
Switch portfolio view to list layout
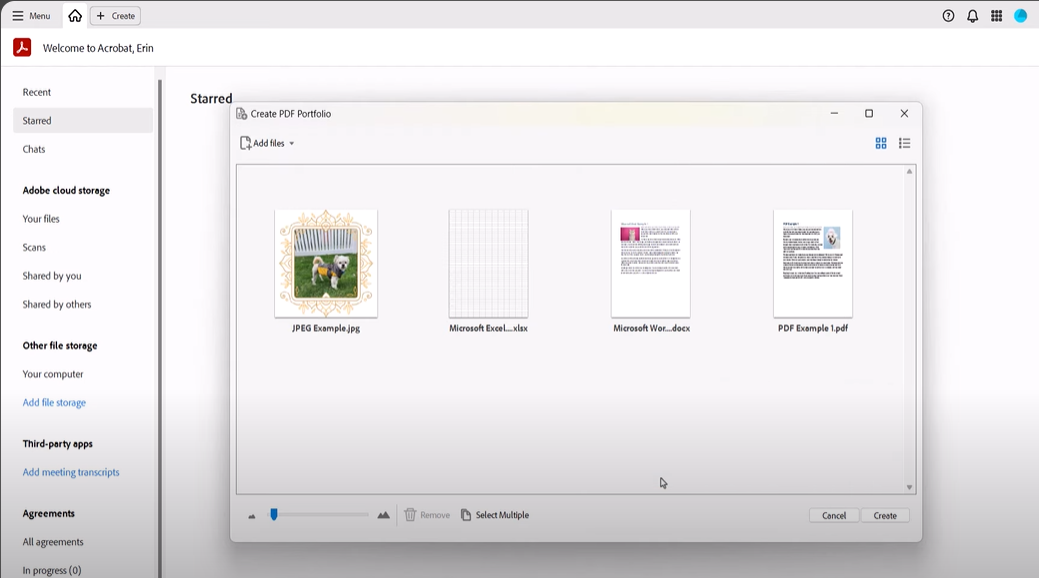click(904, 143)
